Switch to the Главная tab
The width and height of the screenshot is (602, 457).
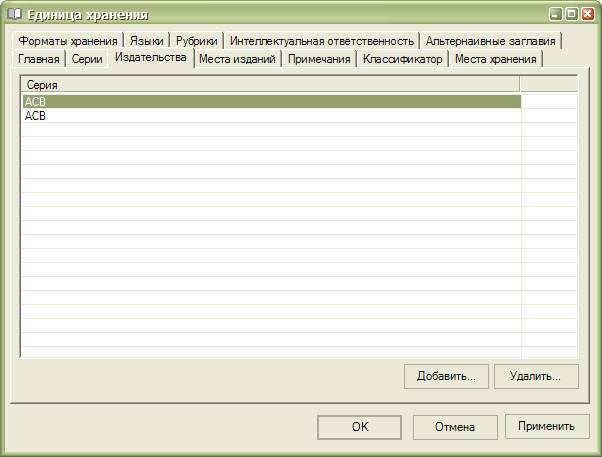coord(39,60)
